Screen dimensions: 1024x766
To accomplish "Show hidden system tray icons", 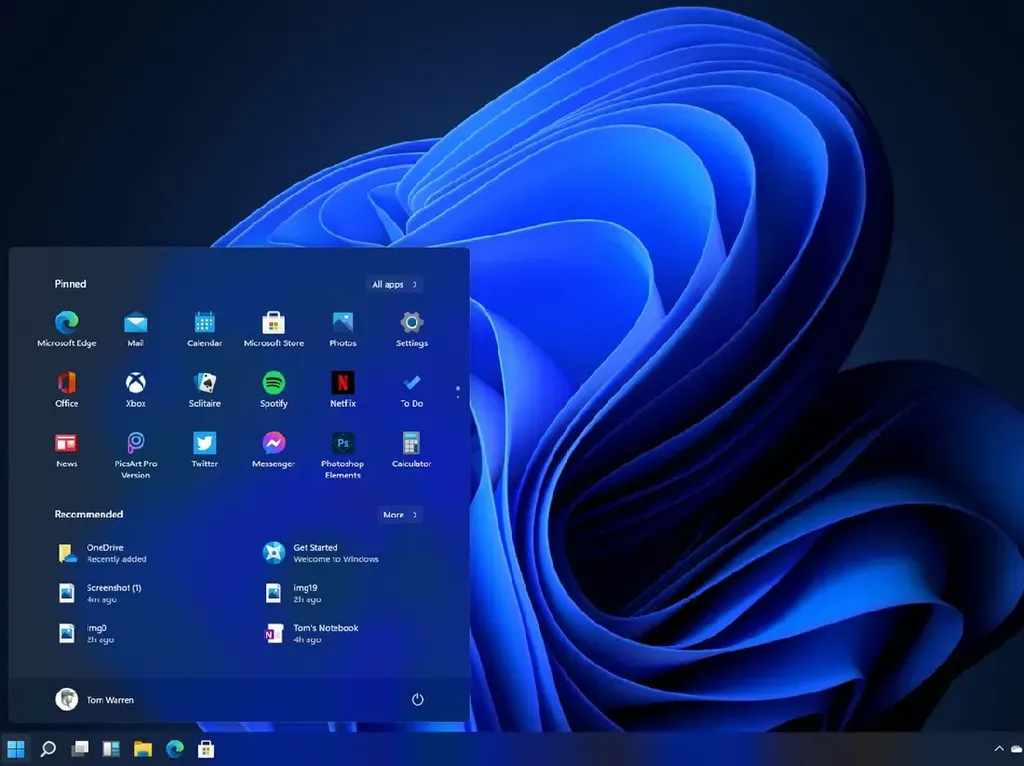I will [999, 748].
